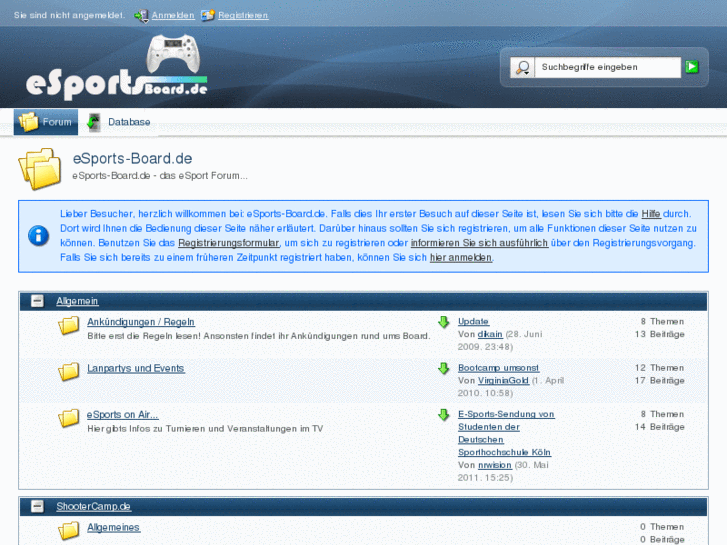Open the Lanpartys und Events board
This screenshot has width=727, height=545.
click(x=136, y=368)
